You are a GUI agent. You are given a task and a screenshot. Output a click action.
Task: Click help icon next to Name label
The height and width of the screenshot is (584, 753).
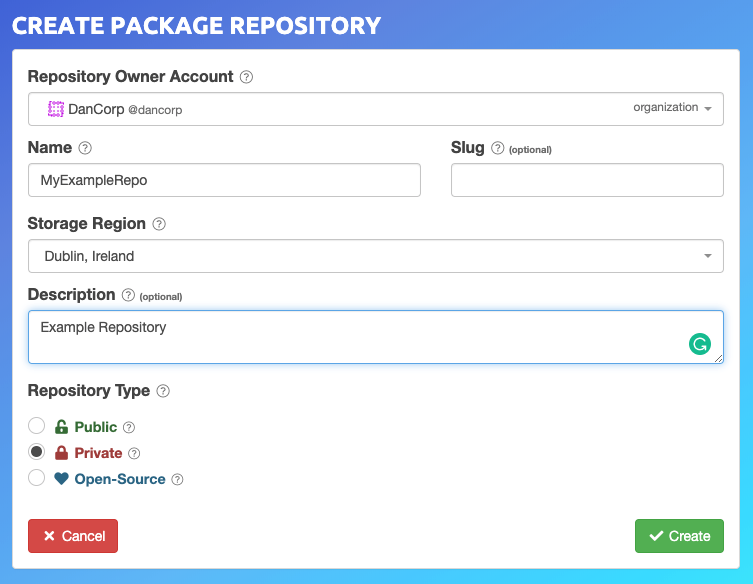point(85,148)
